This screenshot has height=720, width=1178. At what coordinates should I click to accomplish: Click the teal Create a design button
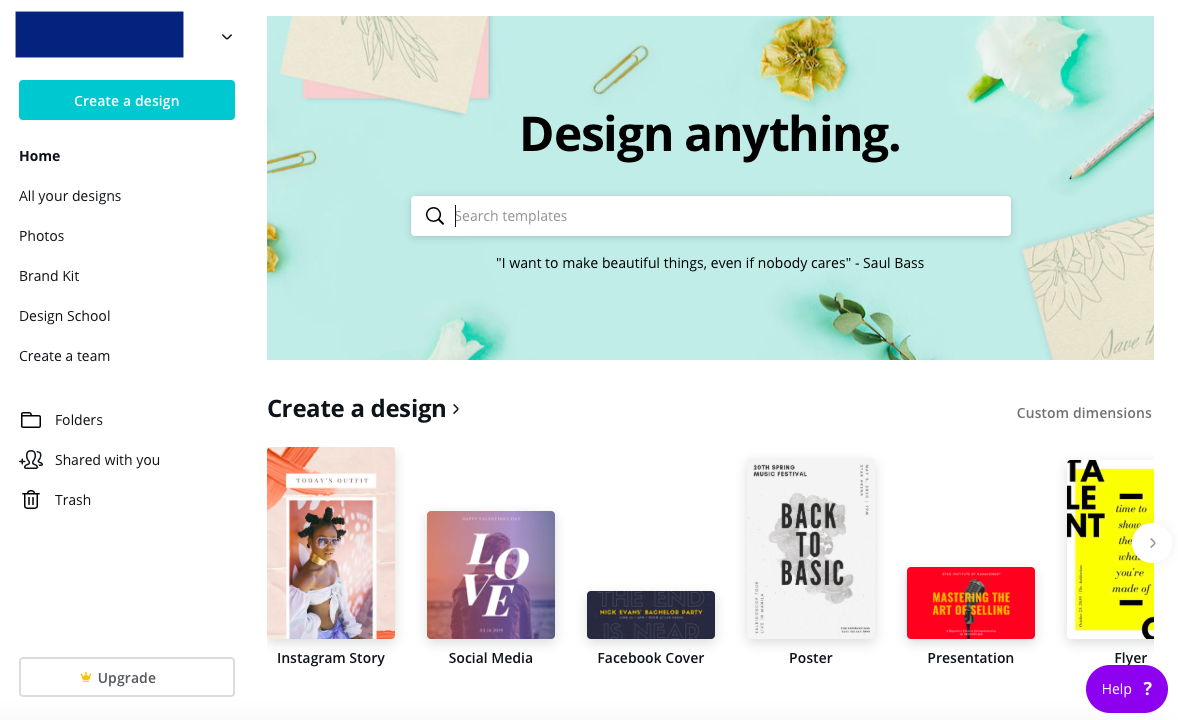tap(127, 100)
